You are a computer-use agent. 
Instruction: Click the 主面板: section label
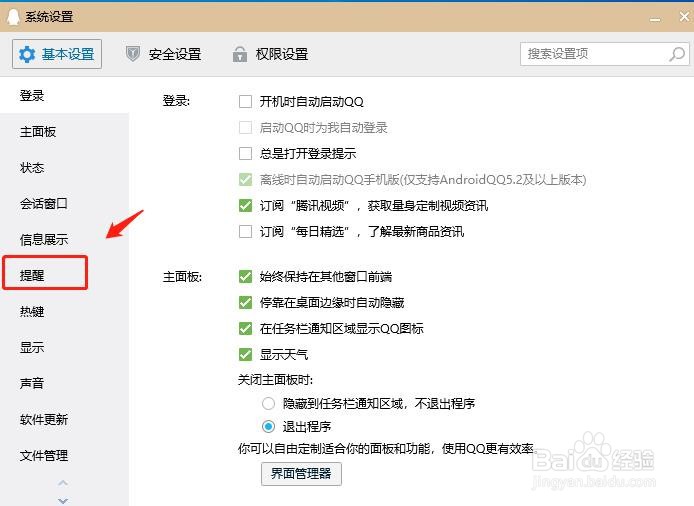pos(182,277)
